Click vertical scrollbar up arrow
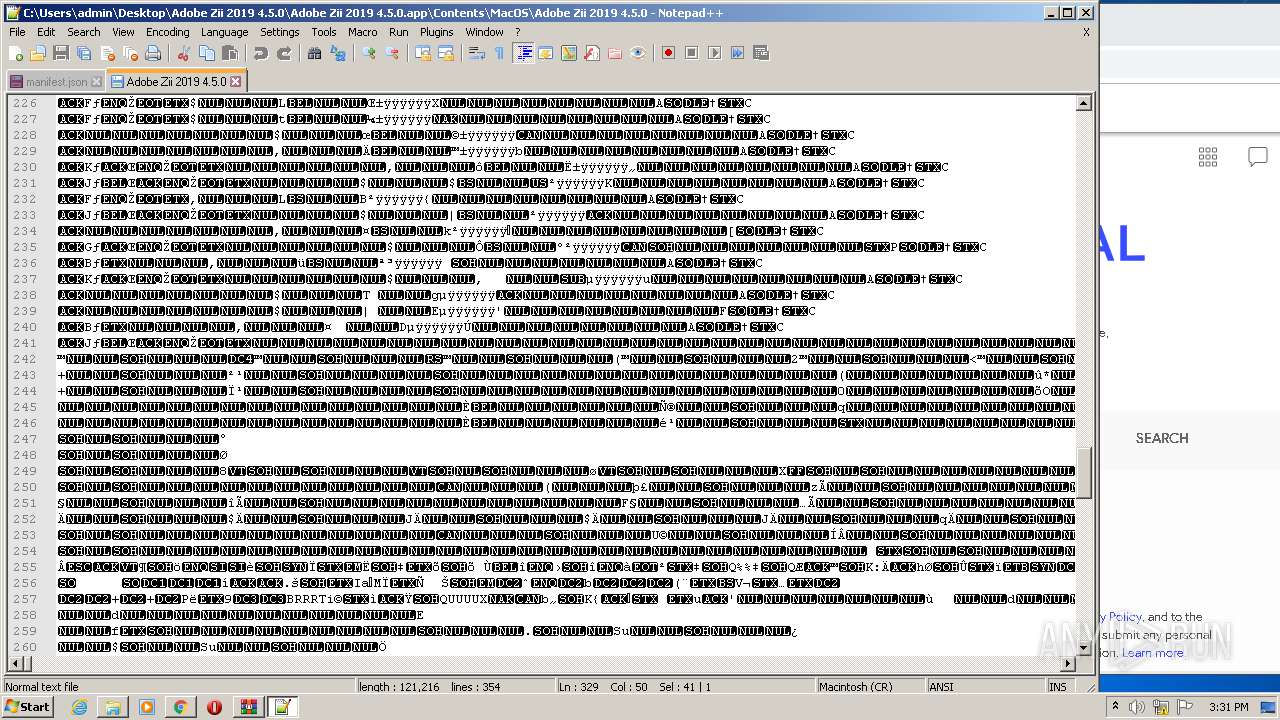 coord(1084,102)
